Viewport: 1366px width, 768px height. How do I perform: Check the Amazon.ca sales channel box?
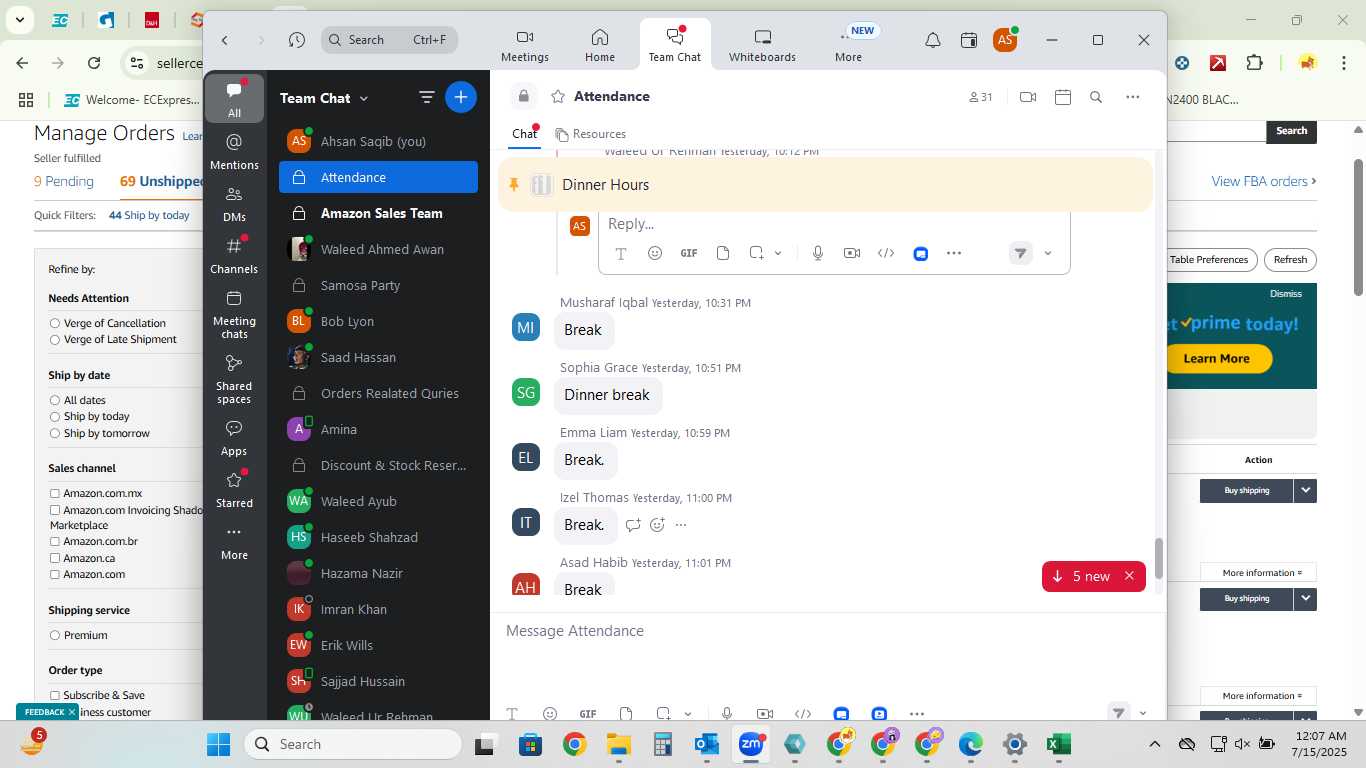pos(55,558)
